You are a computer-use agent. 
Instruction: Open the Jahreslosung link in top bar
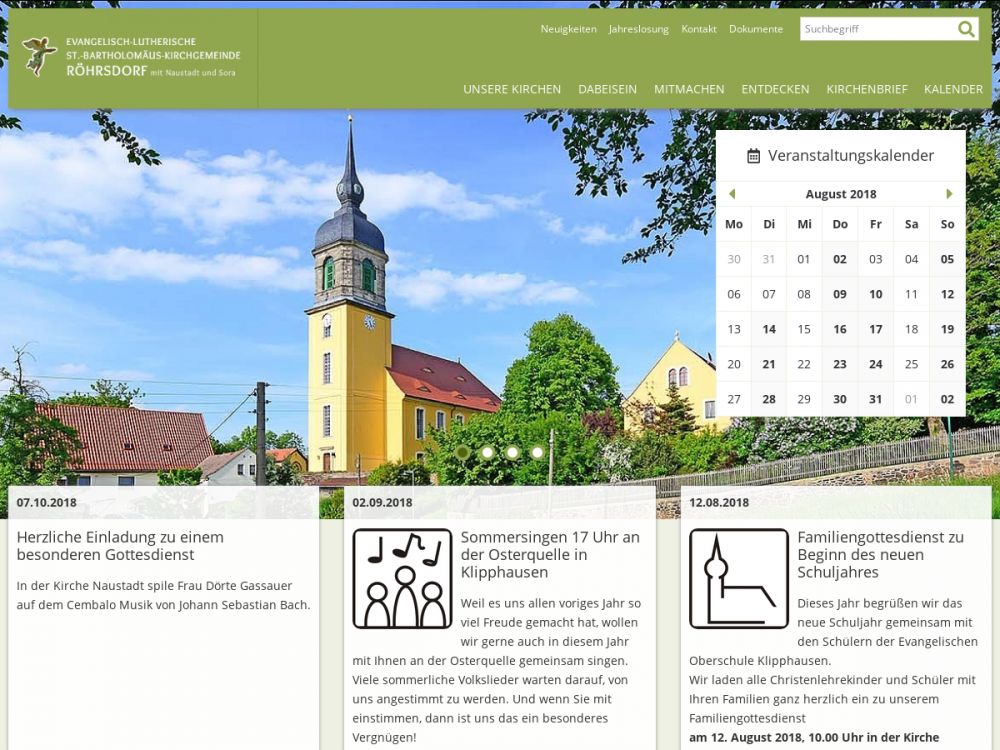(638, 29)
